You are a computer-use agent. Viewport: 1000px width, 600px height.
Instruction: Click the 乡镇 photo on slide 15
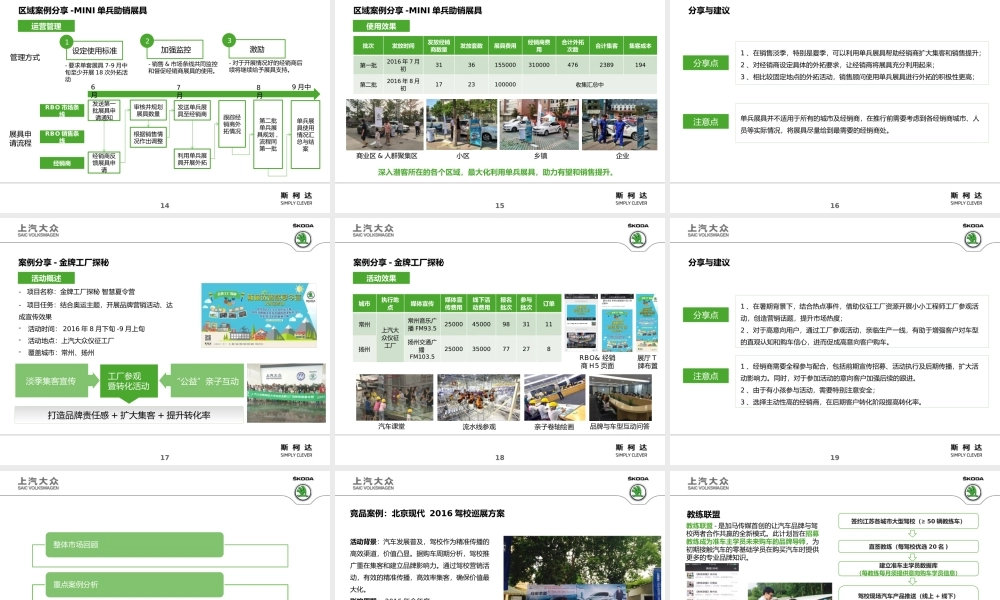click(x=539, y=124)
